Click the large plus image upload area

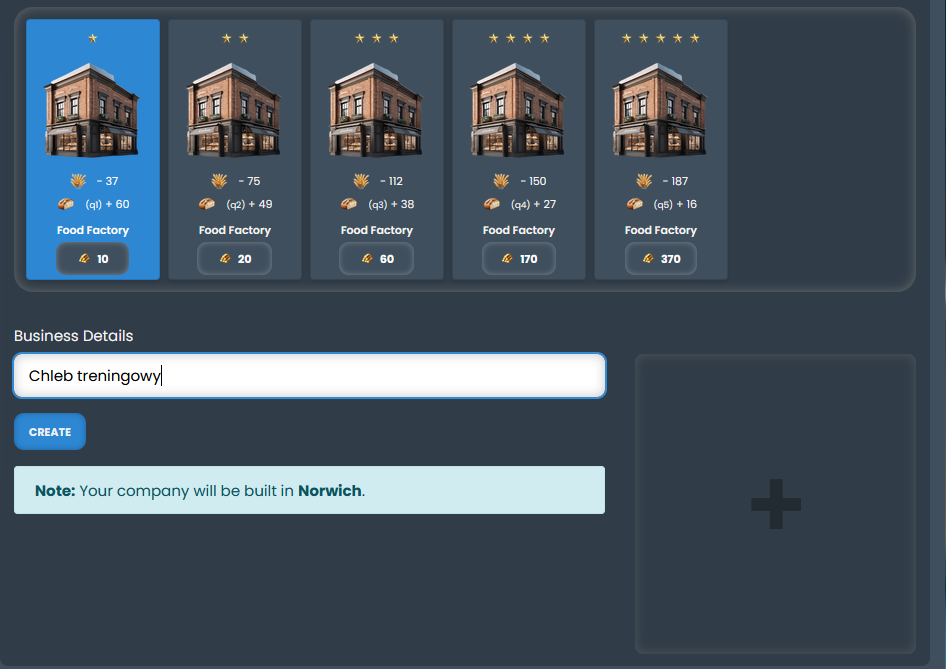(x=775, y=504)
